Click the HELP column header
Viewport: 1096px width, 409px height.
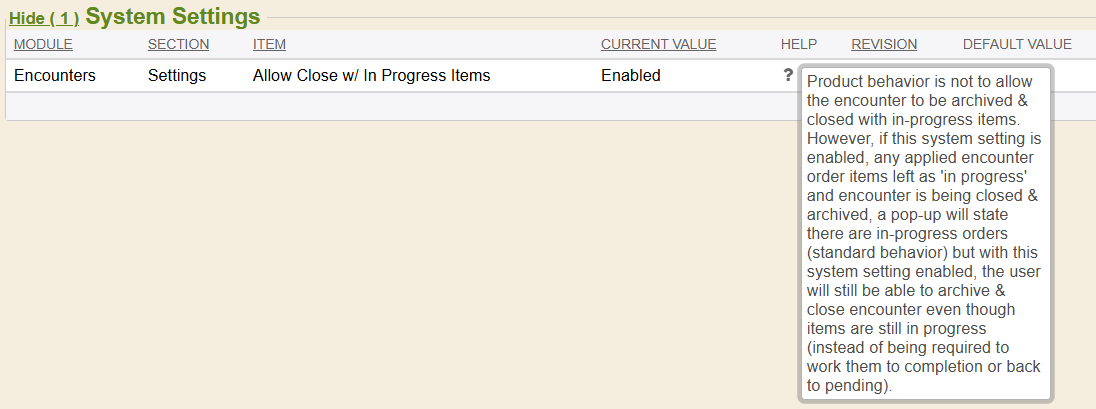pyautogui.click(x=799, y=44)
